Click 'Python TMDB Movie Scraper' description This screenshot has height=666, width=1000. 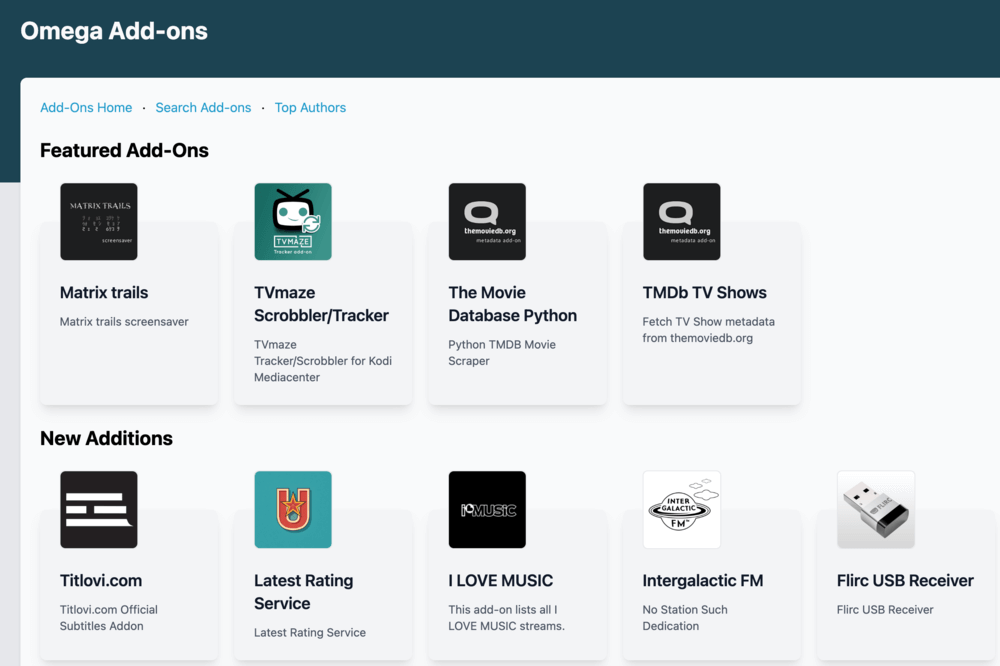click(502, 353)
